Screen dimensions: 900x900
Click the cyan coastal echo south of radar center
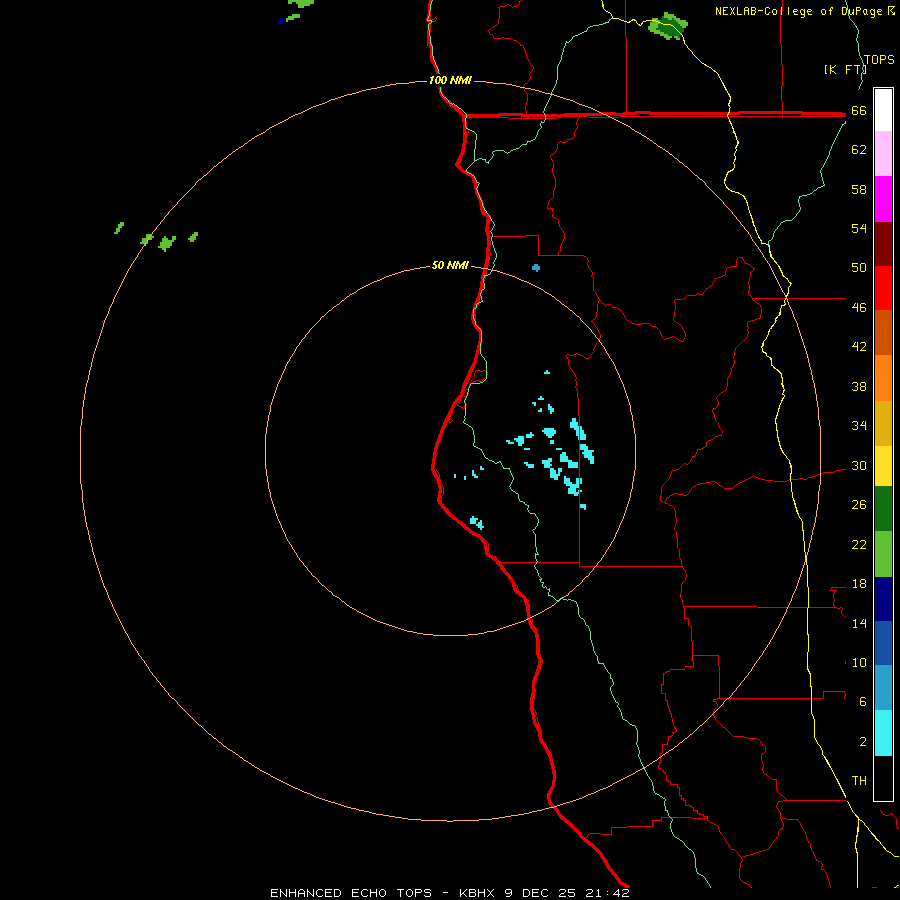coord(476,522)
